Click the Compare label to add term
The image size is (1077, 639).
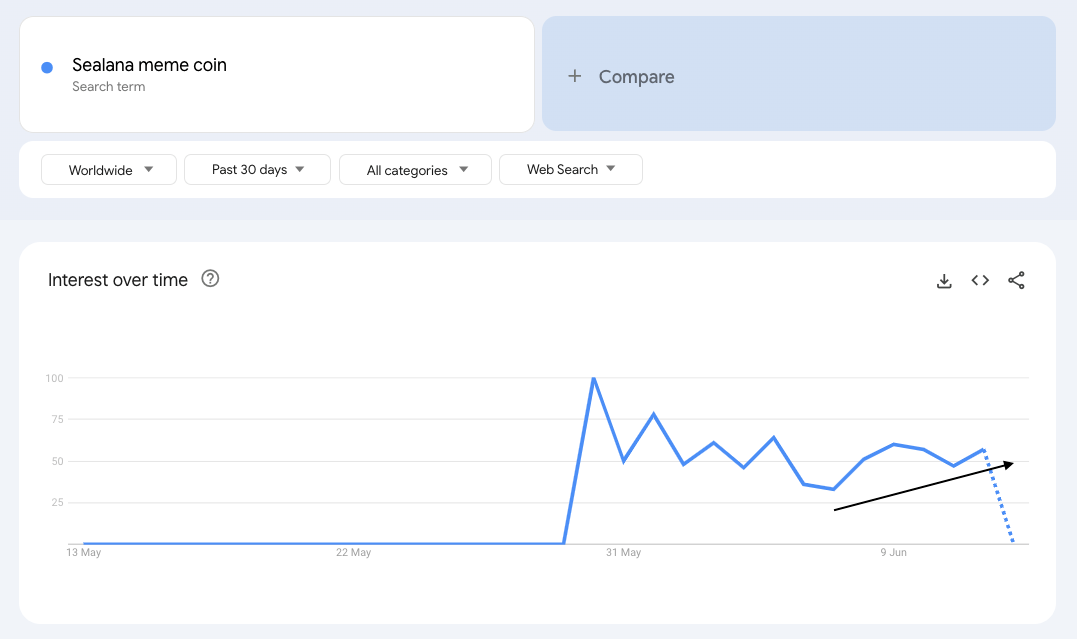pyautogui.click(x=636, y=77)
